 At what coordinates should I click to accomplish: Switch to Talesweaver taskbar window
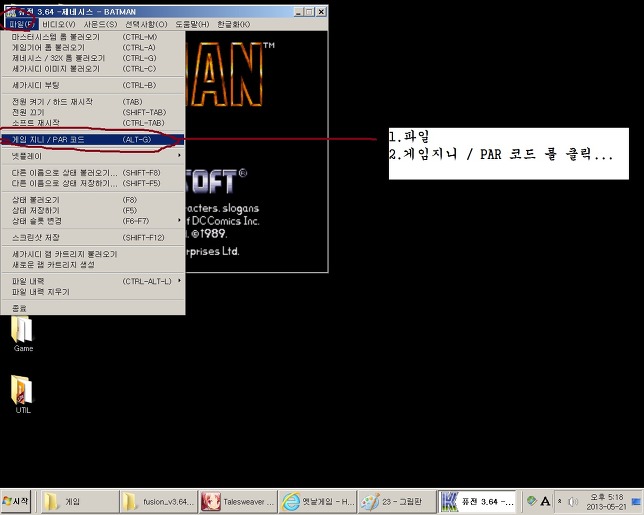(238, 501)
